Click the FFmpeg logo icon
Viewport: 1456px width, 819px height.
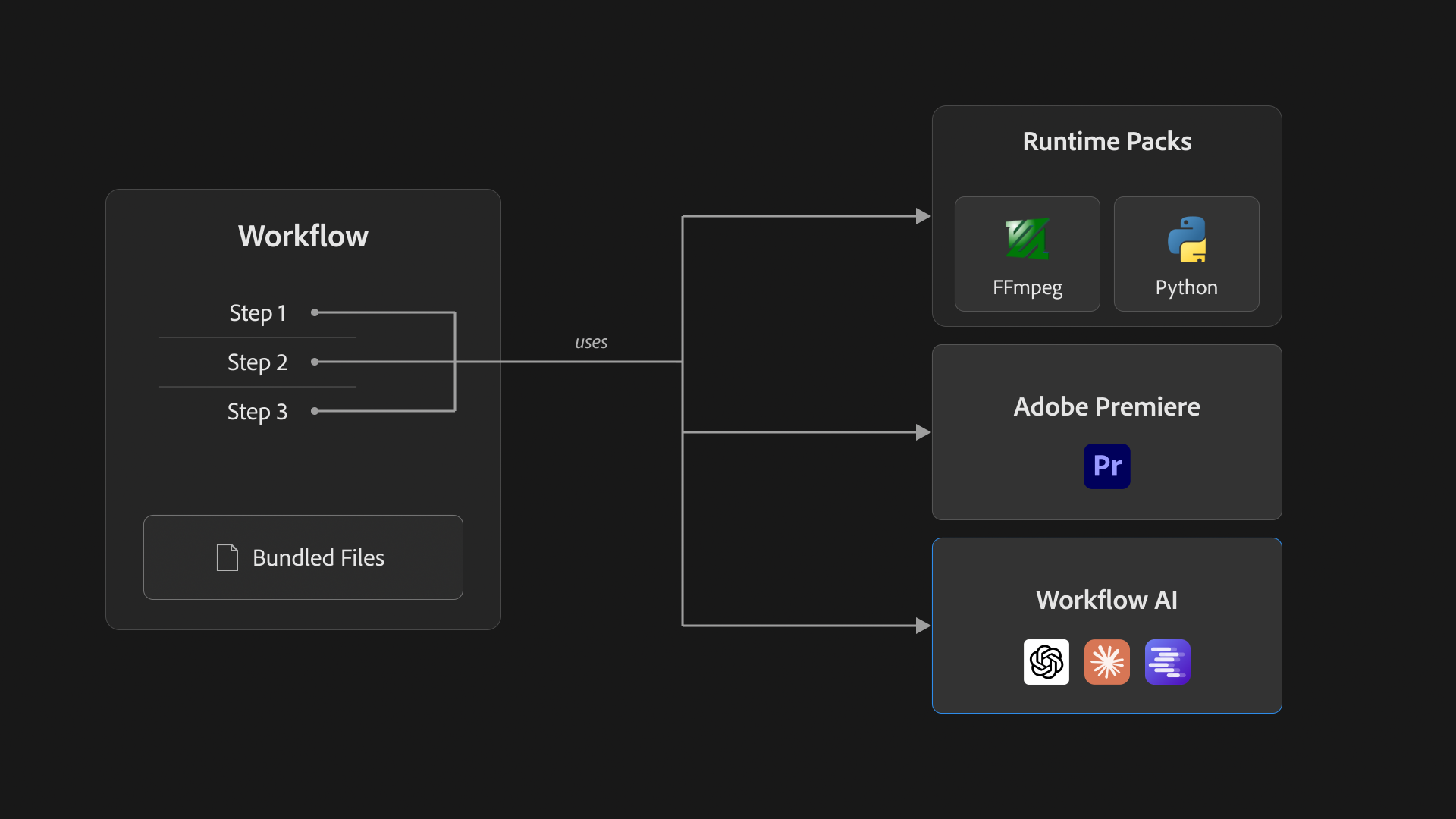click(1027, 239)
